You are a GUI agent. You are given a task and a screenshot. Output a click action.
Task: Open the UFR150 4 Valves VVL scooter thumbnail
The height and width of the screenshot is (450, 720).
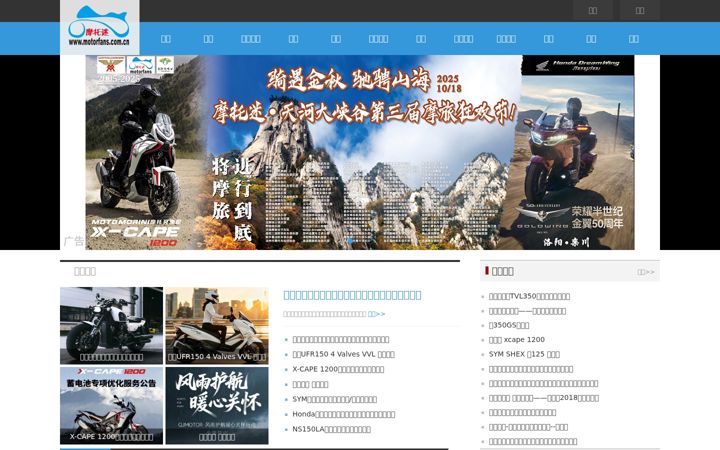217,326
